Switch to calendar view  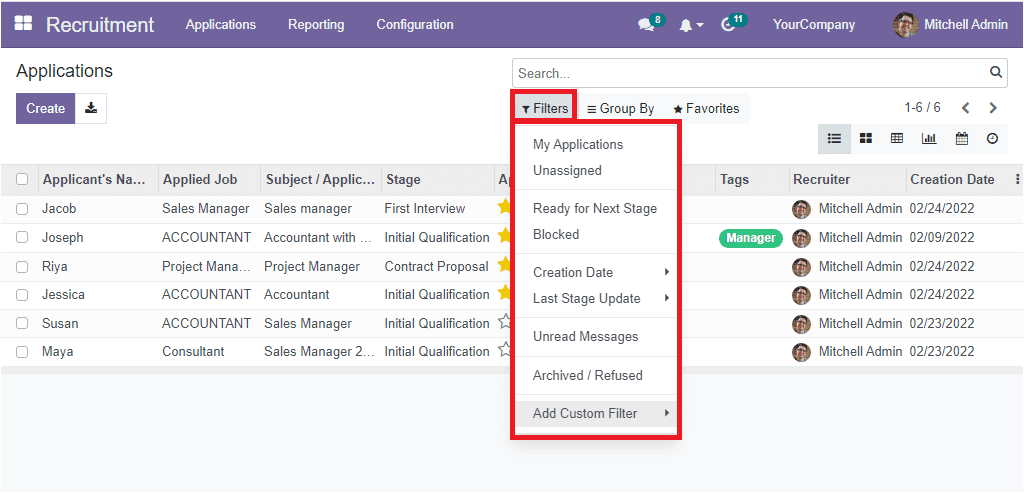pyautogui.click(x=961, y=139)
